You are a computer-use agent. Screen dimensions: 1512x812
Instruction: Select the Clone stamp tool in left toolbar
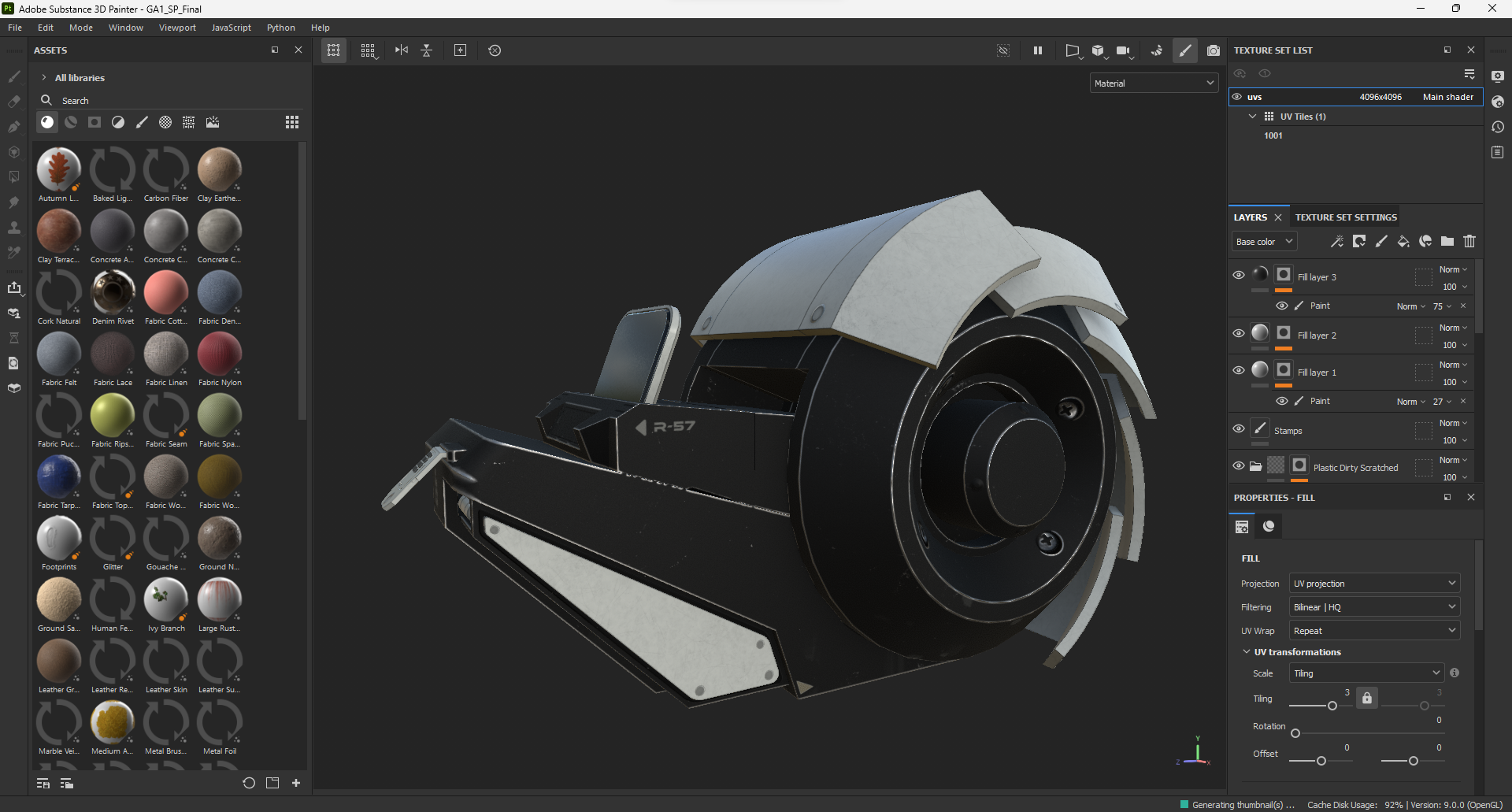13,228
